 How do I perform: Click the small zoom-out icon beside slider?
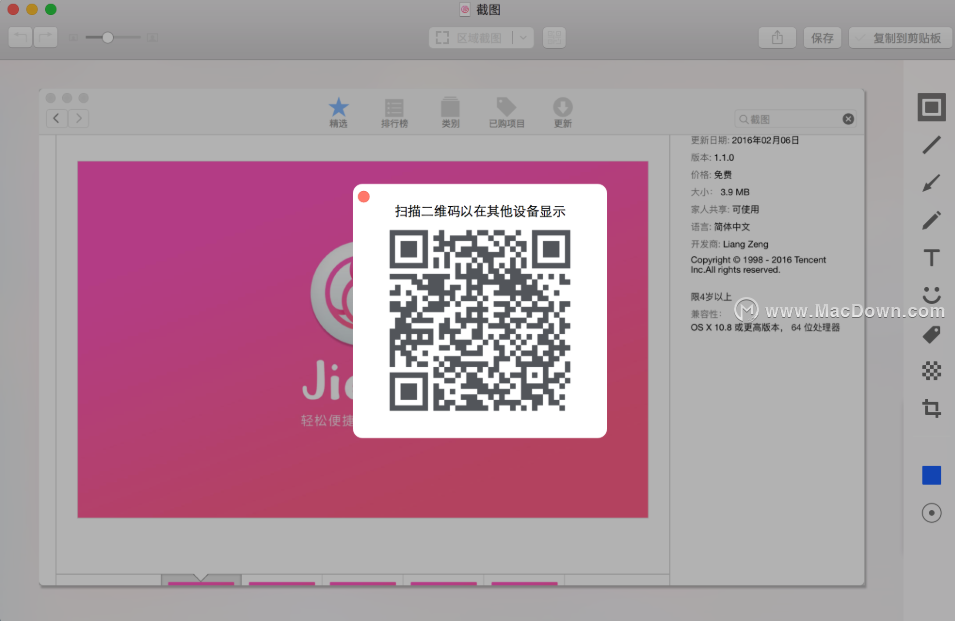pos(73,38)
